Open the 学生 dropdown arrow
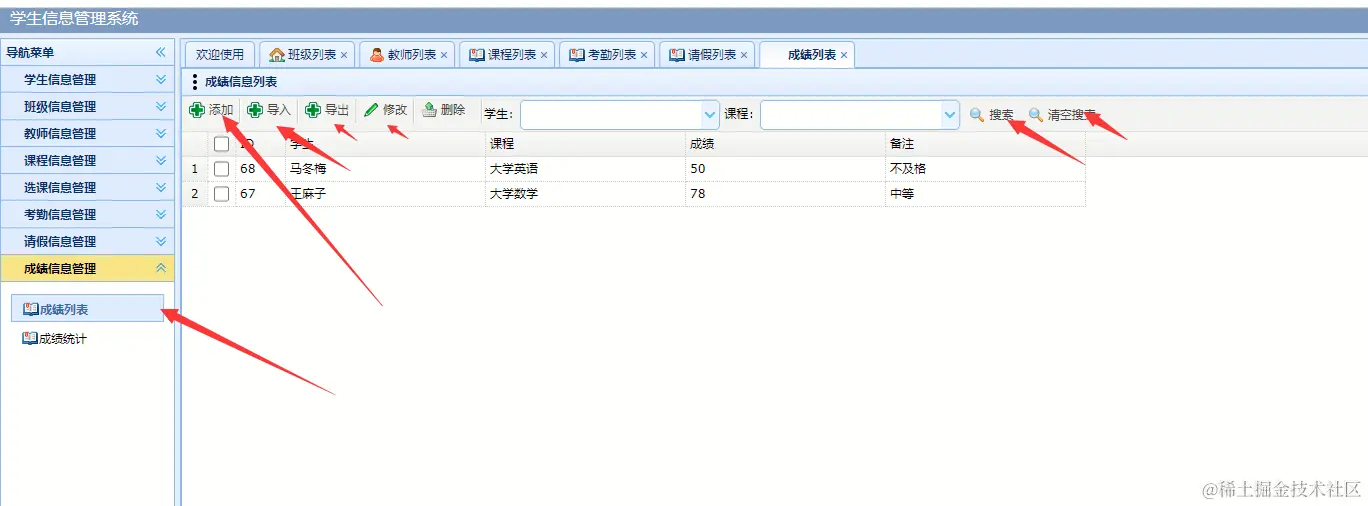This screenshot has height=506, width=1368. 710,115
